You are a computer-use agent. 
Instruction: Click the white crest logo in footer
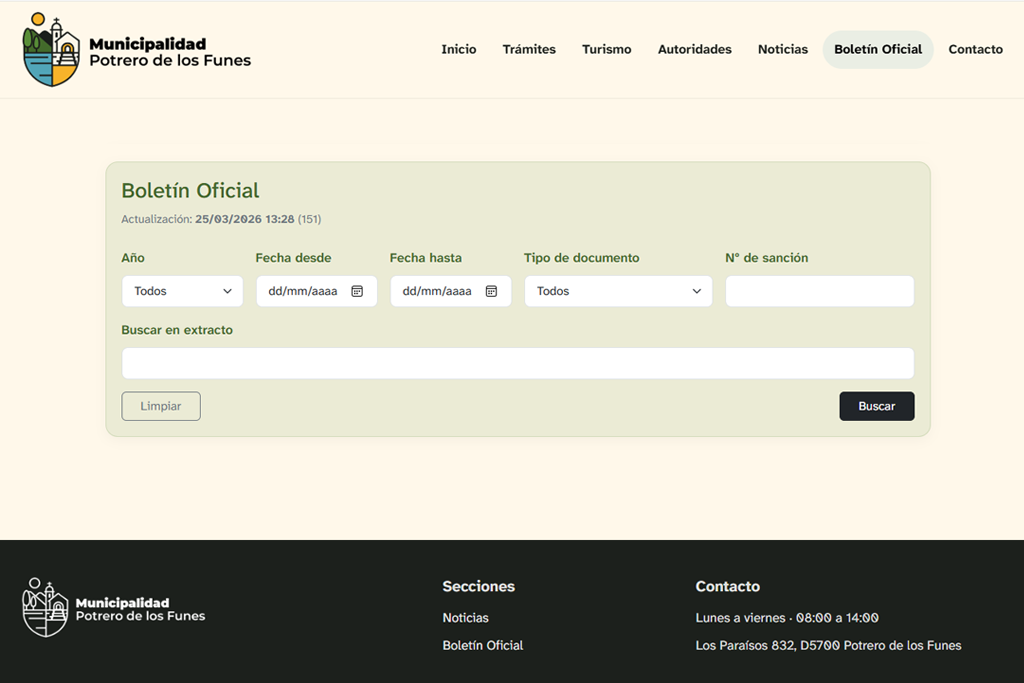[x=45, y=607]
